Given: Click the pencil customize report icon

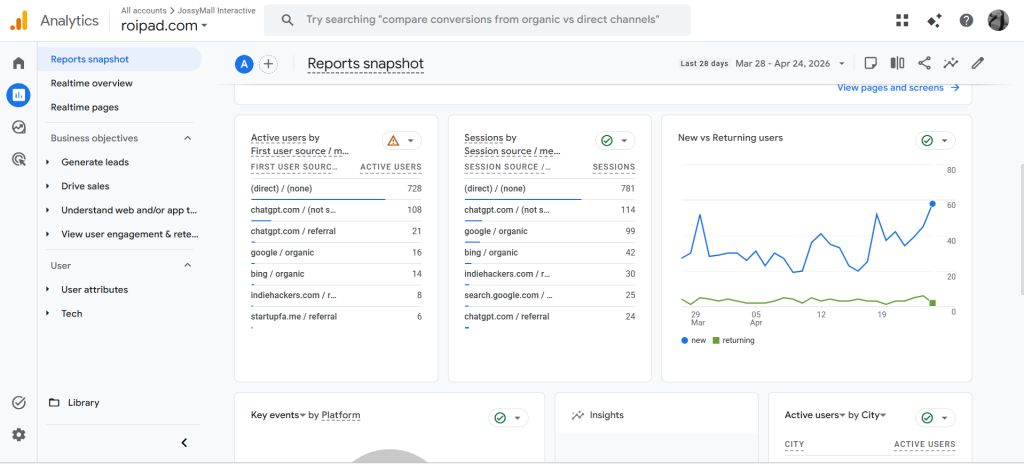Looking at the screenshot, I should 977,63.
